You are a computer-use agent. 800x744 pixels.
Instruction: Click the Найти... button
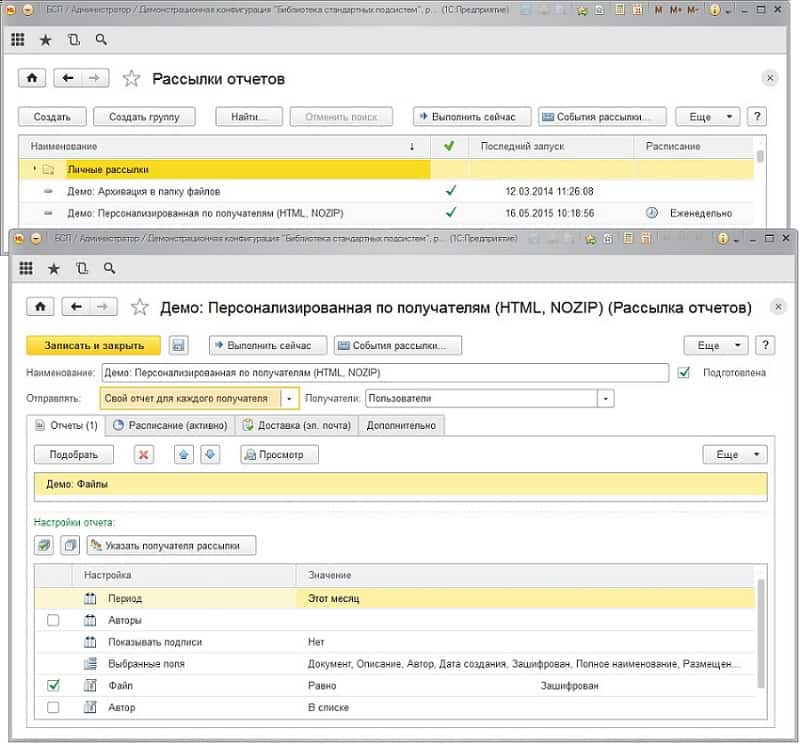(x=249, y=117)
